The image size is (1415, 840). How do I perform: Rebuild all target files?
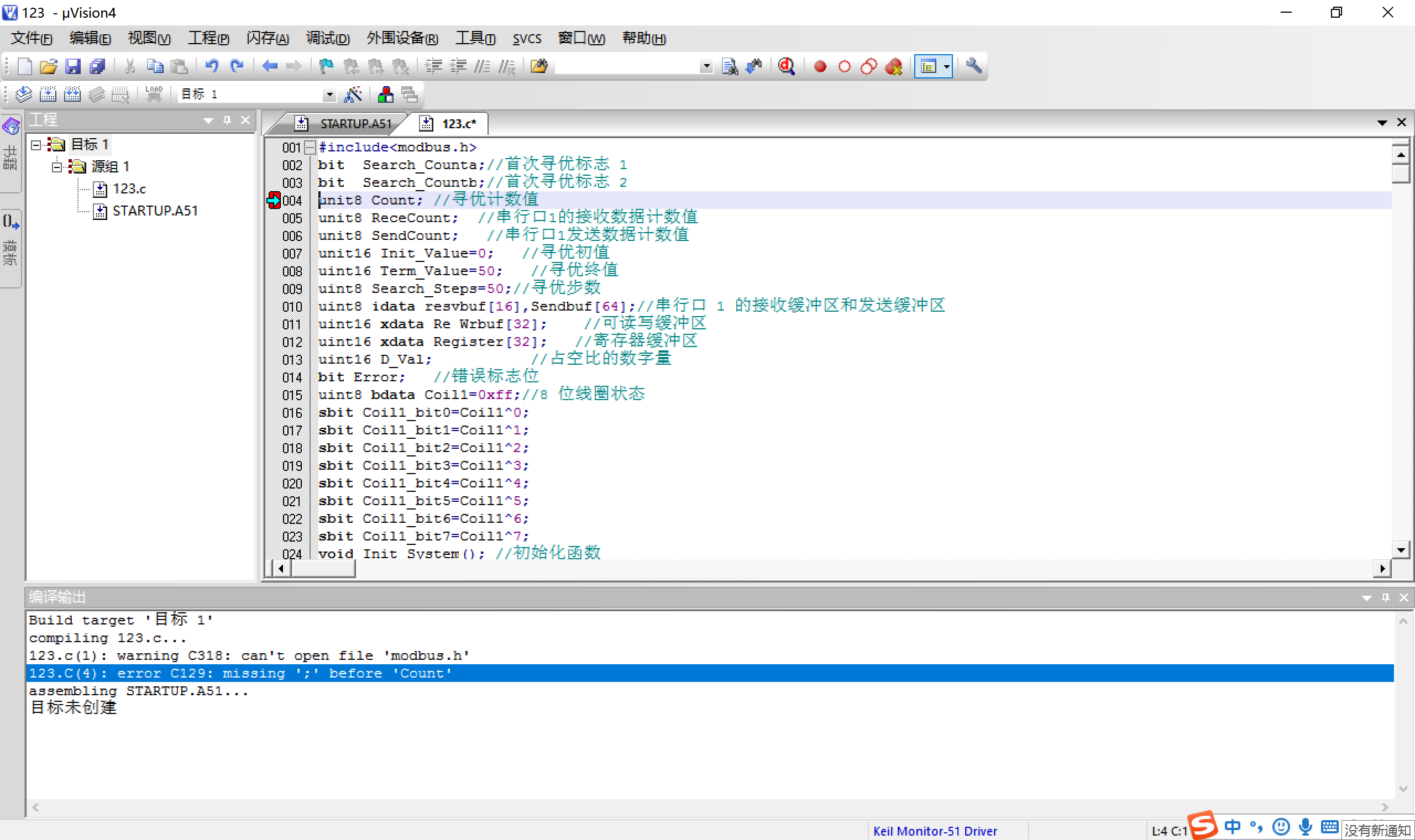[x=72, y=94]
